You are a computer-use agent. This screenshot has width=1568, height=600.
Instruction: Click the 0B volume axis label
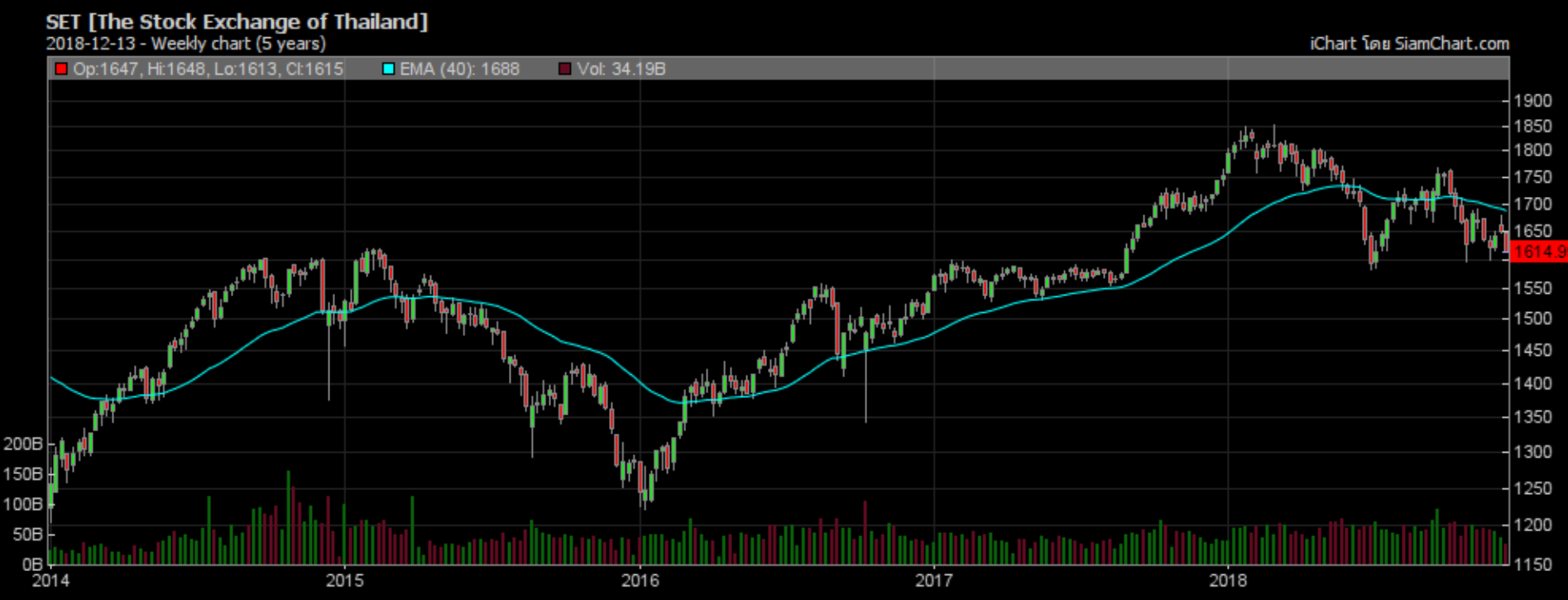click(x=32, y=564)
